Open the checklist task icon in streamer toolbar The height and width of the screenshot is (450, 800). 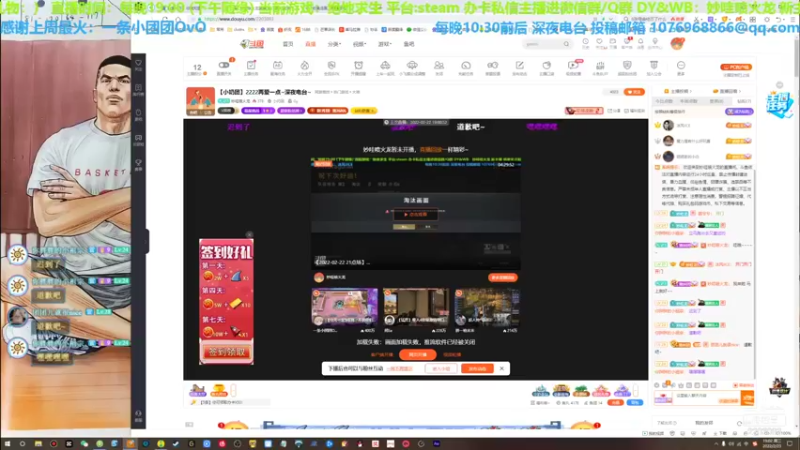[x=251, y=67]
